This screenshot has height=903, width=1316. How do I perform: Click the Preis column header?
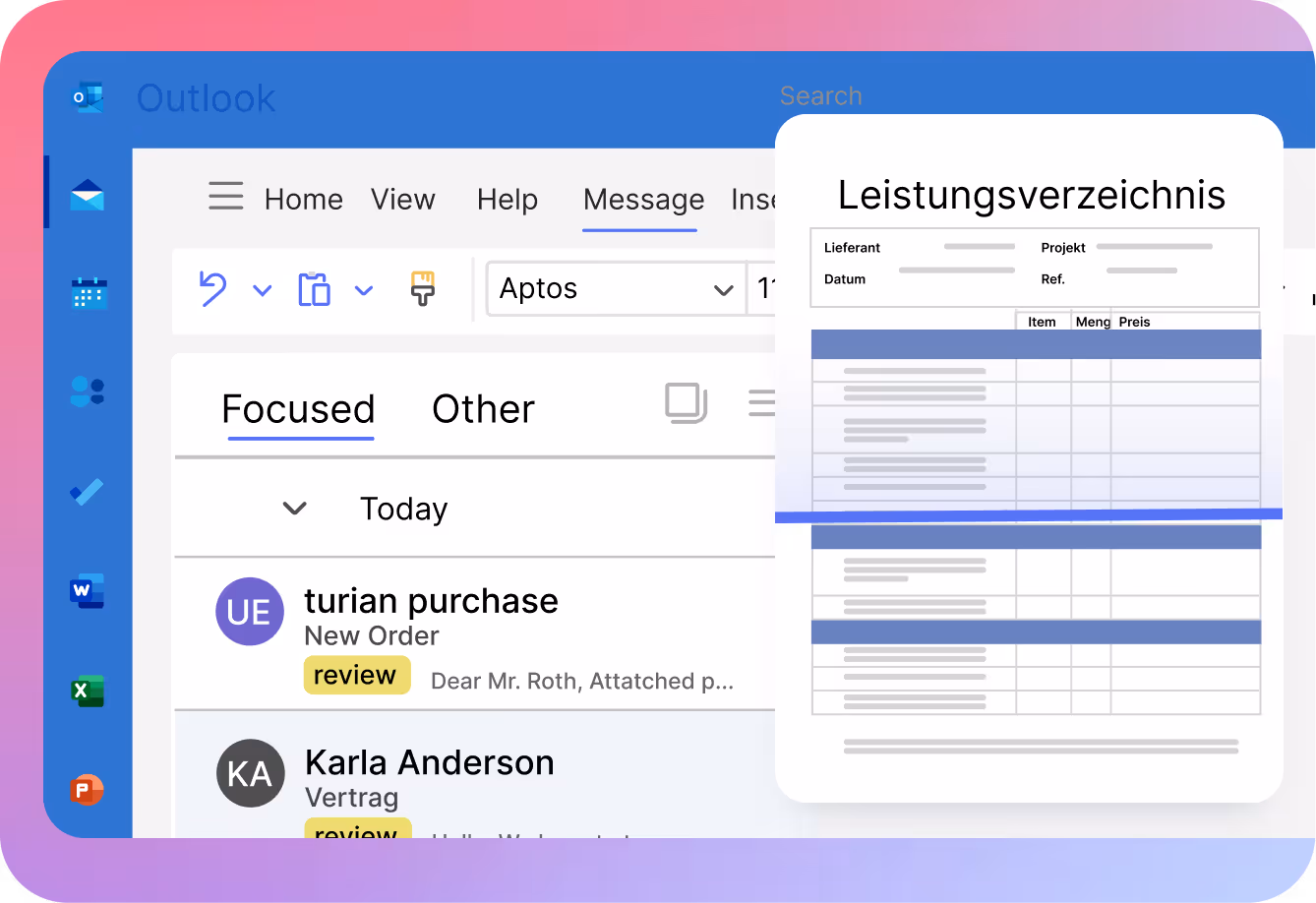click(x=1134, y=322)
